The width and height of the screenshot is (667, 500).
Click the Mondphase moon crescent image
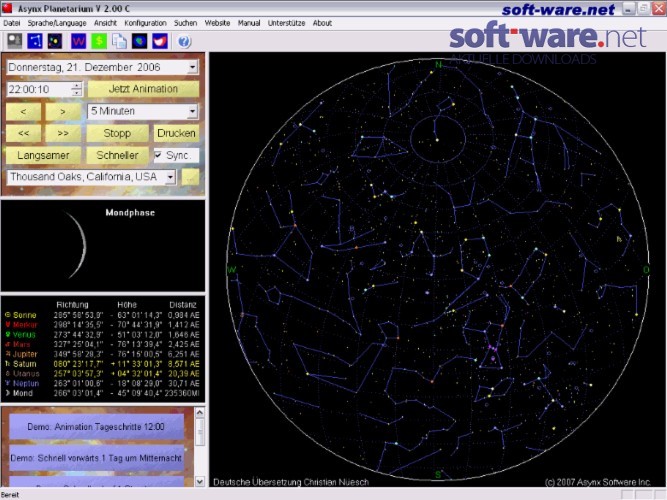pos(77,246)
